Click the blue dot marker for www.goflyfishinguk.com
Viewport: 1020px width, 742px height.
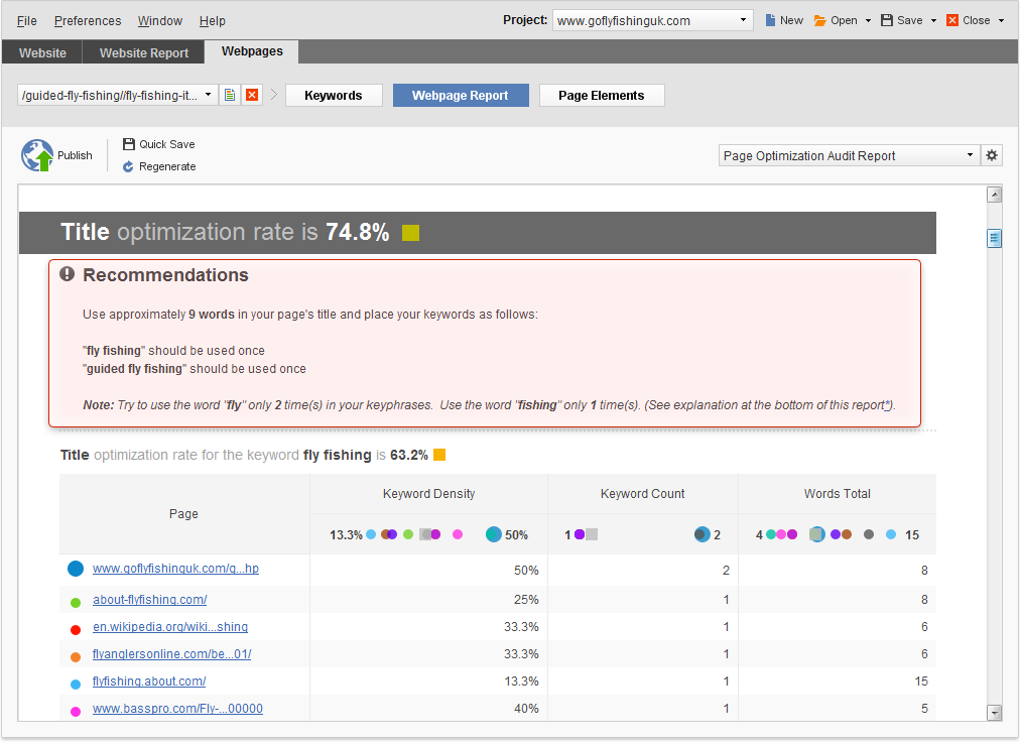coord(75,568)
